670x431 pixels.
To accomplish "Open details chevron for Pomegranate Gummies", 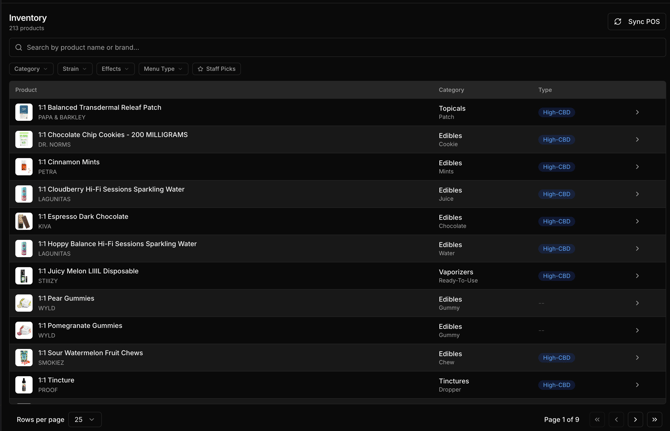I will click(x=637, y=330).
